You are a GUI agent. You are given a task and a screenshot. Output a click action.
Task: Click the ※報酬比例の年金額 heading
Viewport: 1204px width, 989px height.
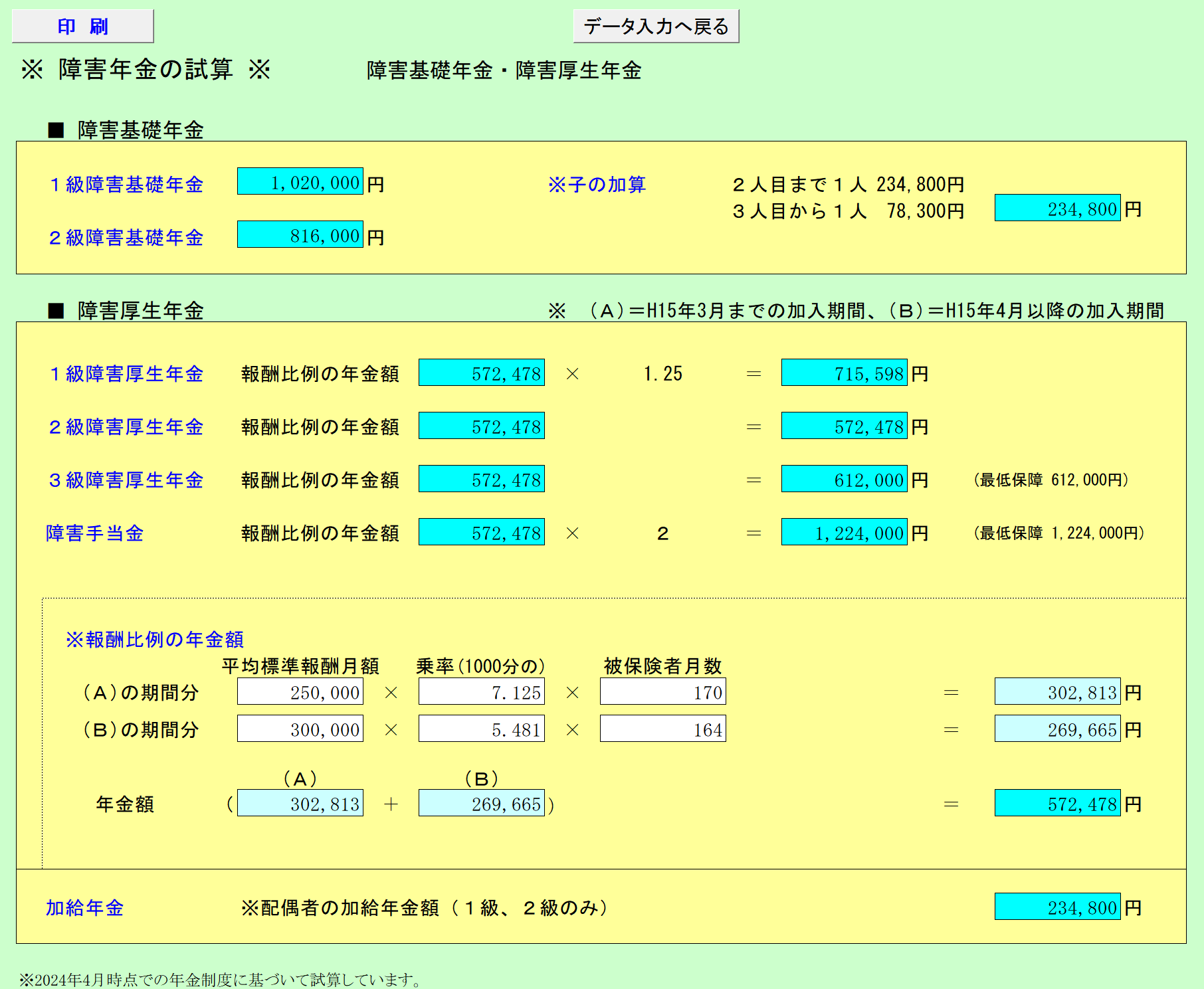click(155, 639)
